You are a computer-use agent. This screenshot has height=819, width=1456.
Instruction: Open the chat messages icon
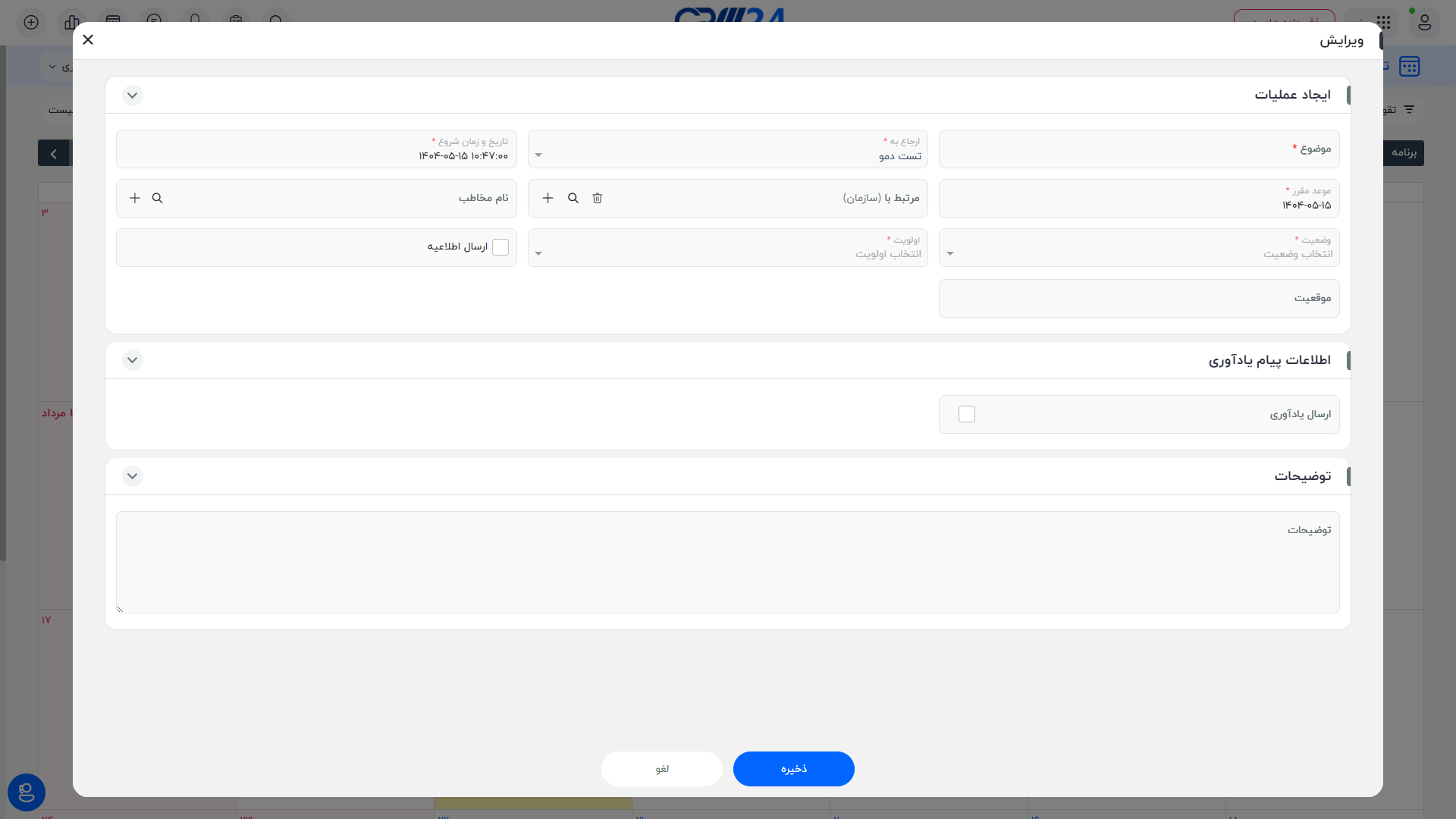[154, 23]
